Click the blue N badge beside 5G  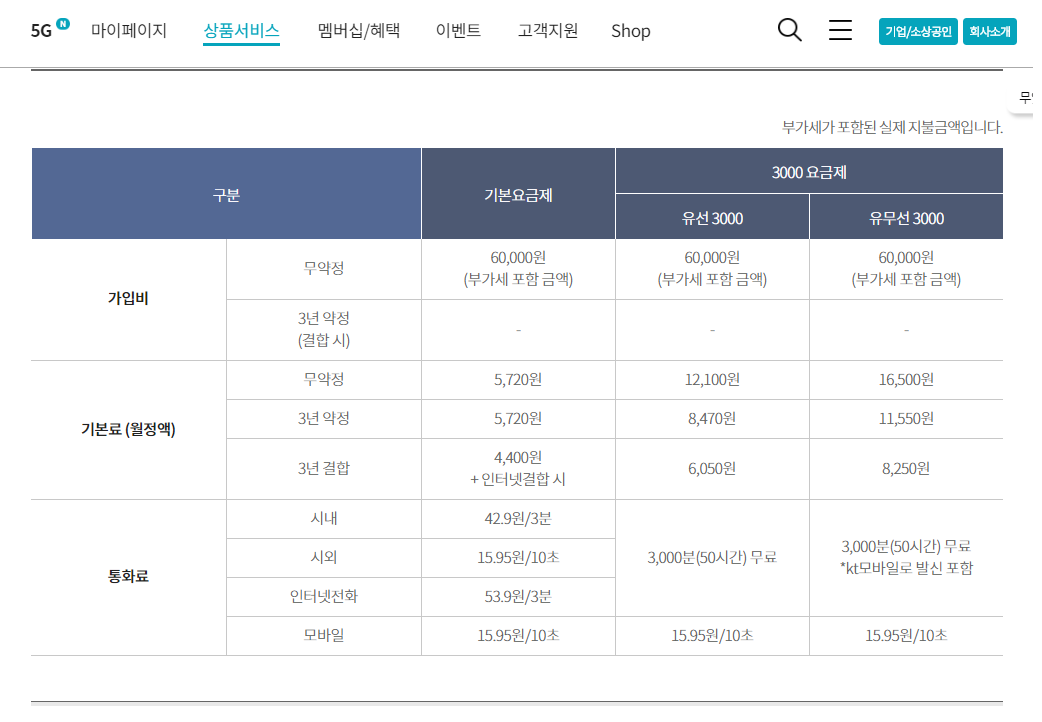pos(63,23)
